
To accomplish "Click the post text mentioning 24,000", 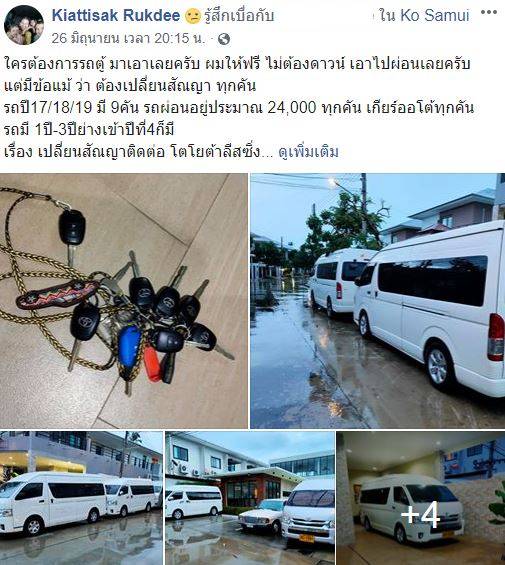I will 239,108.
